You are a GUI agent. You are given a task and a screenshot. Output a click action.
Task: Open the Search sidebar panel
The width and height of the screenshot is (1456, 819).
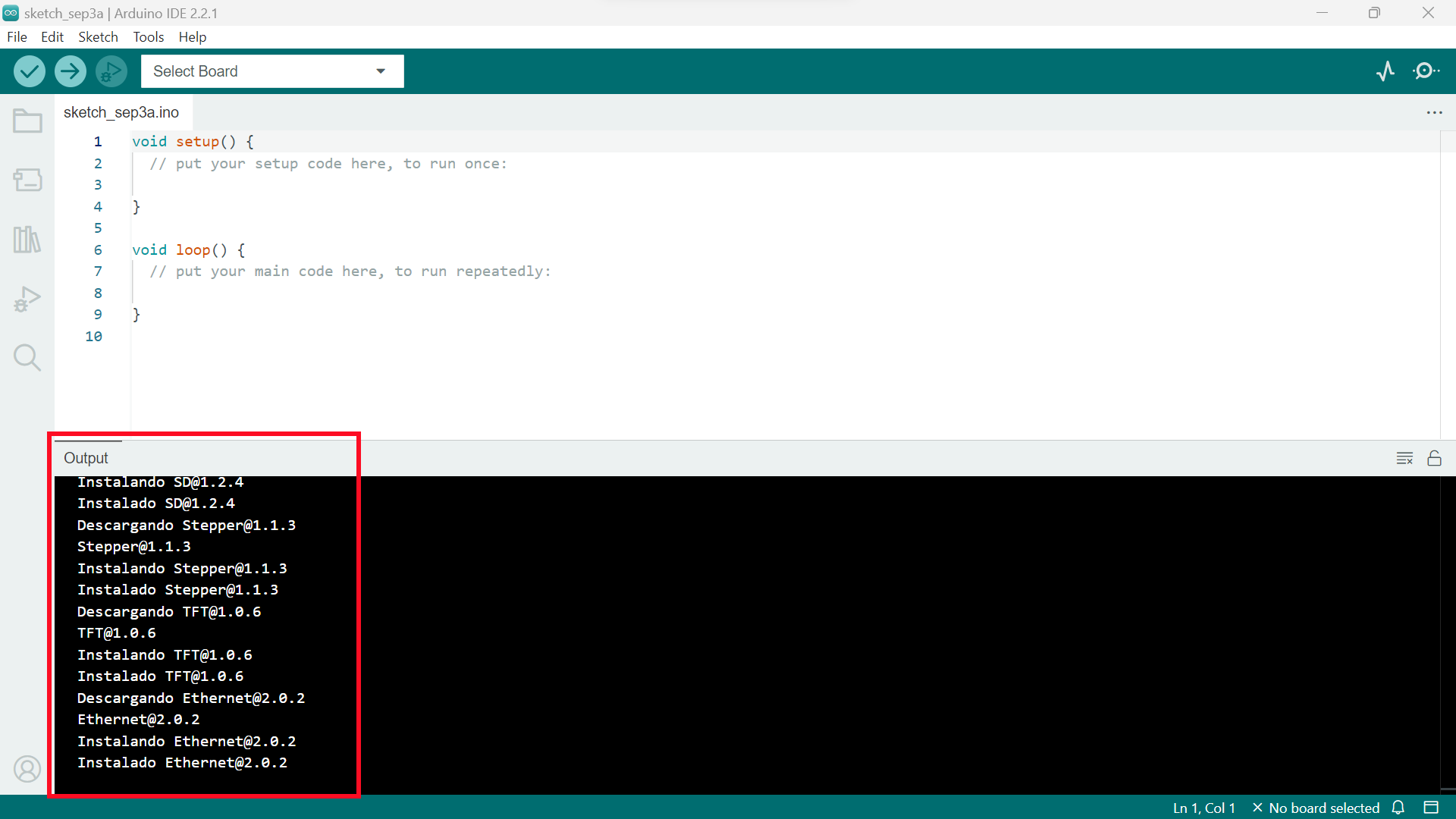[27, 357]
